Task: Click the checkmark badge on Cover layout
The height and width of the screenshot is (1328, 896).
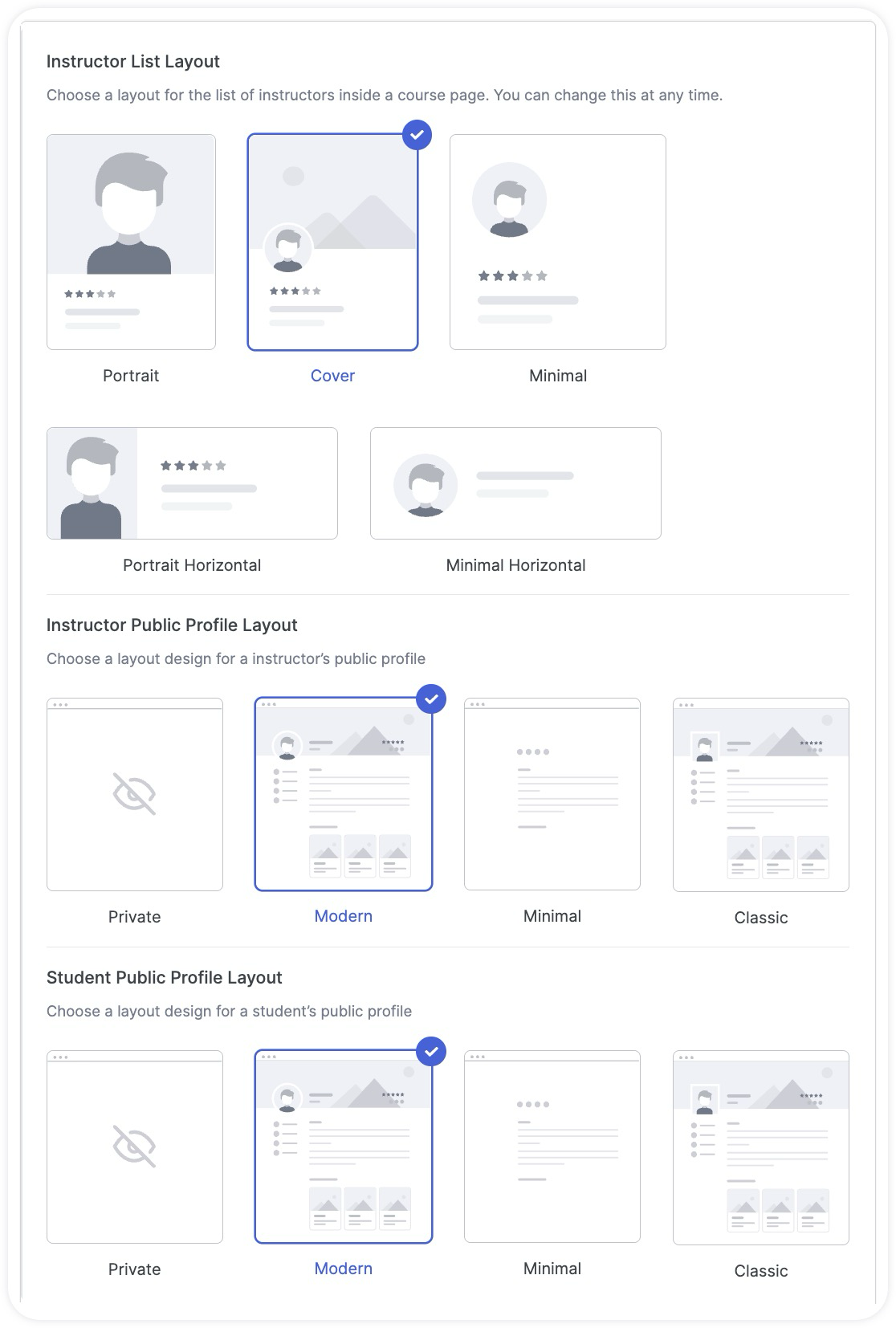Action: (417, 135)
